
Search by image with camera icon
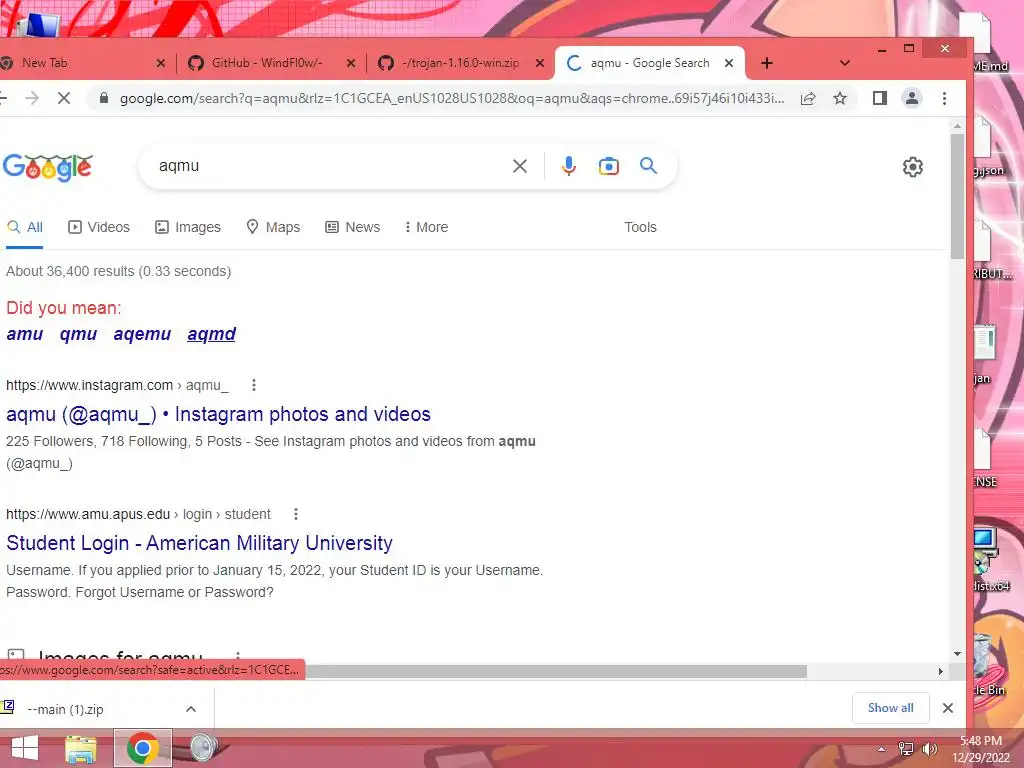click(x=609, y=166)
